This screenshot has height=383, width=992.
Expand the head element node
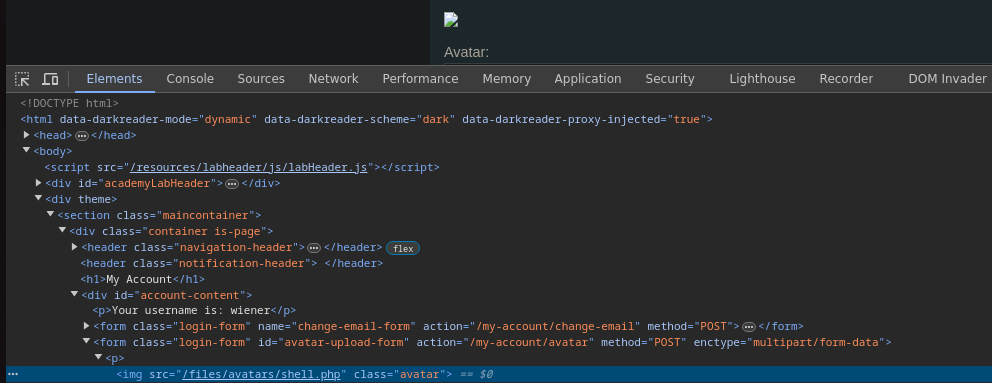pos(27,135)
